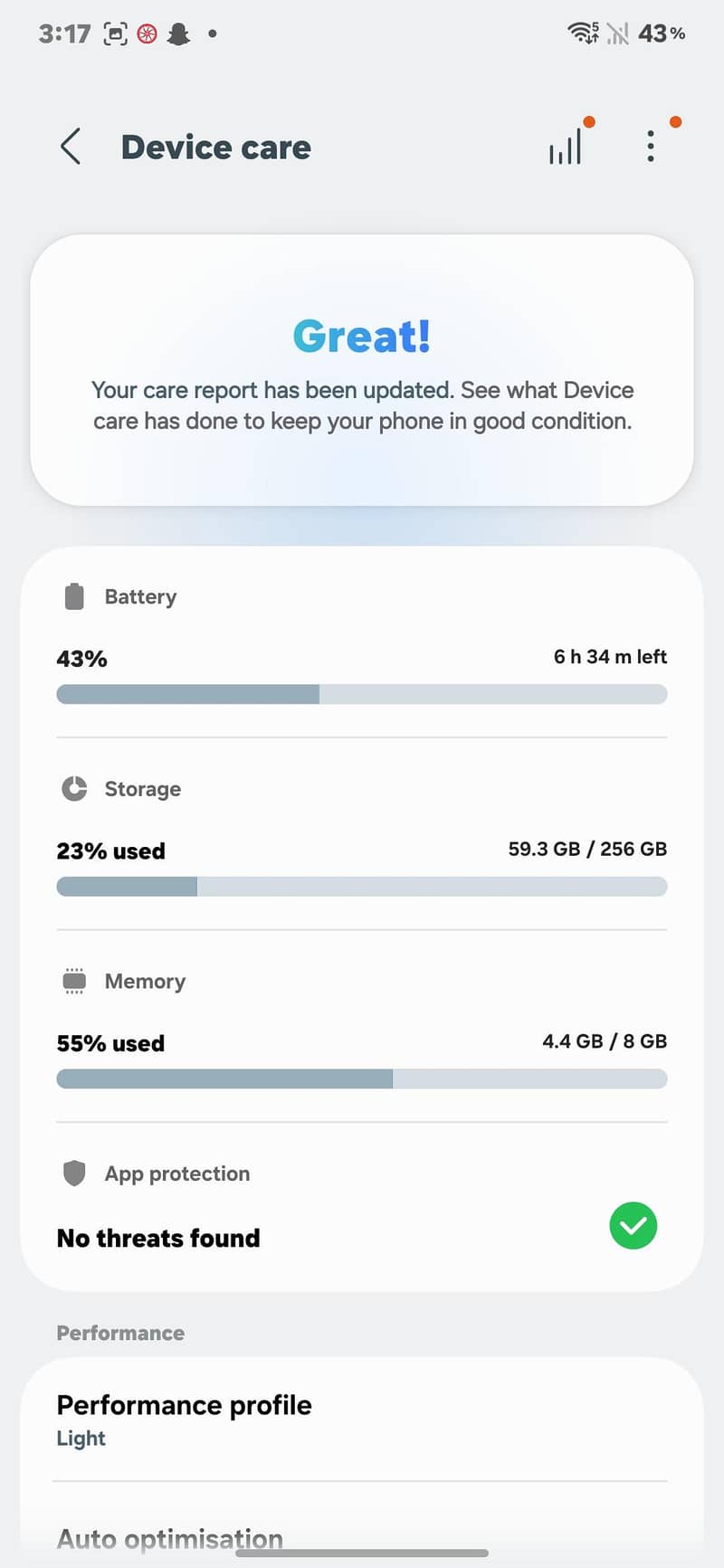
Task: Tap the battery level progress bar
Action: (x=362, y=694)
